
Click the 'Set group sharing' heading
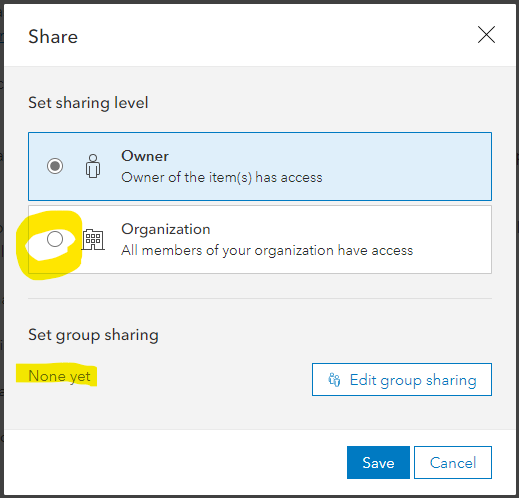coord(93,335)
